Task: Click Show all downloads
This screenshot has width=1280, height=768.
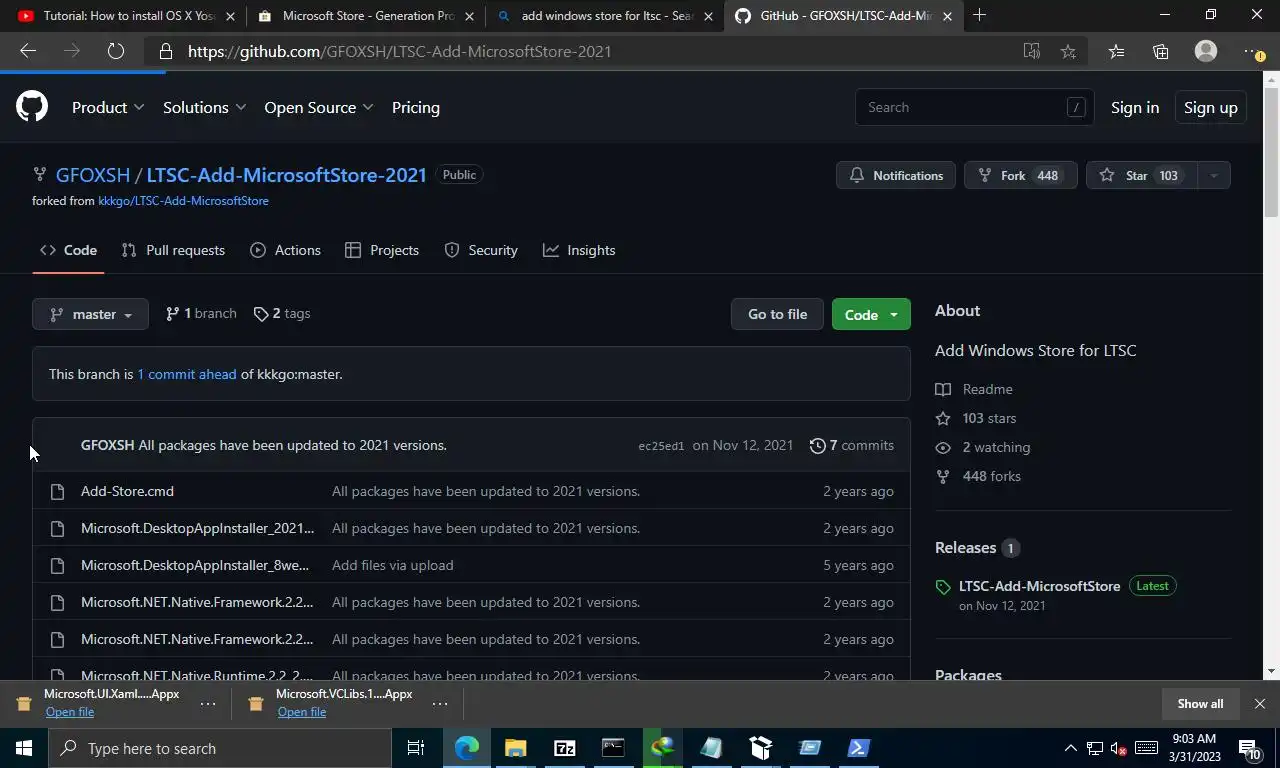Action: 1200,704
